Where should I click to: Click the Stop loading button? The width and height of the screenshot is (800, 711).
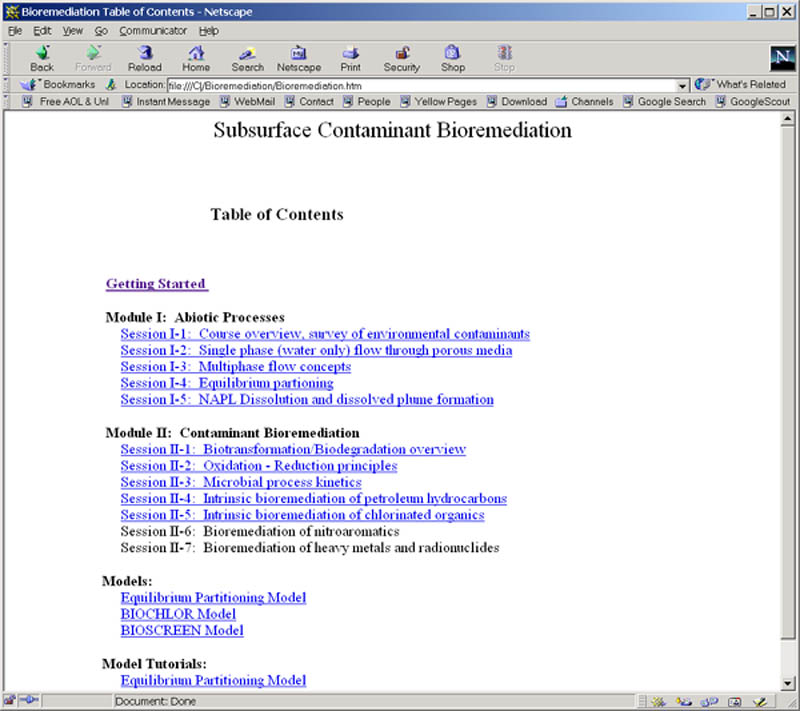pos(504,59)
